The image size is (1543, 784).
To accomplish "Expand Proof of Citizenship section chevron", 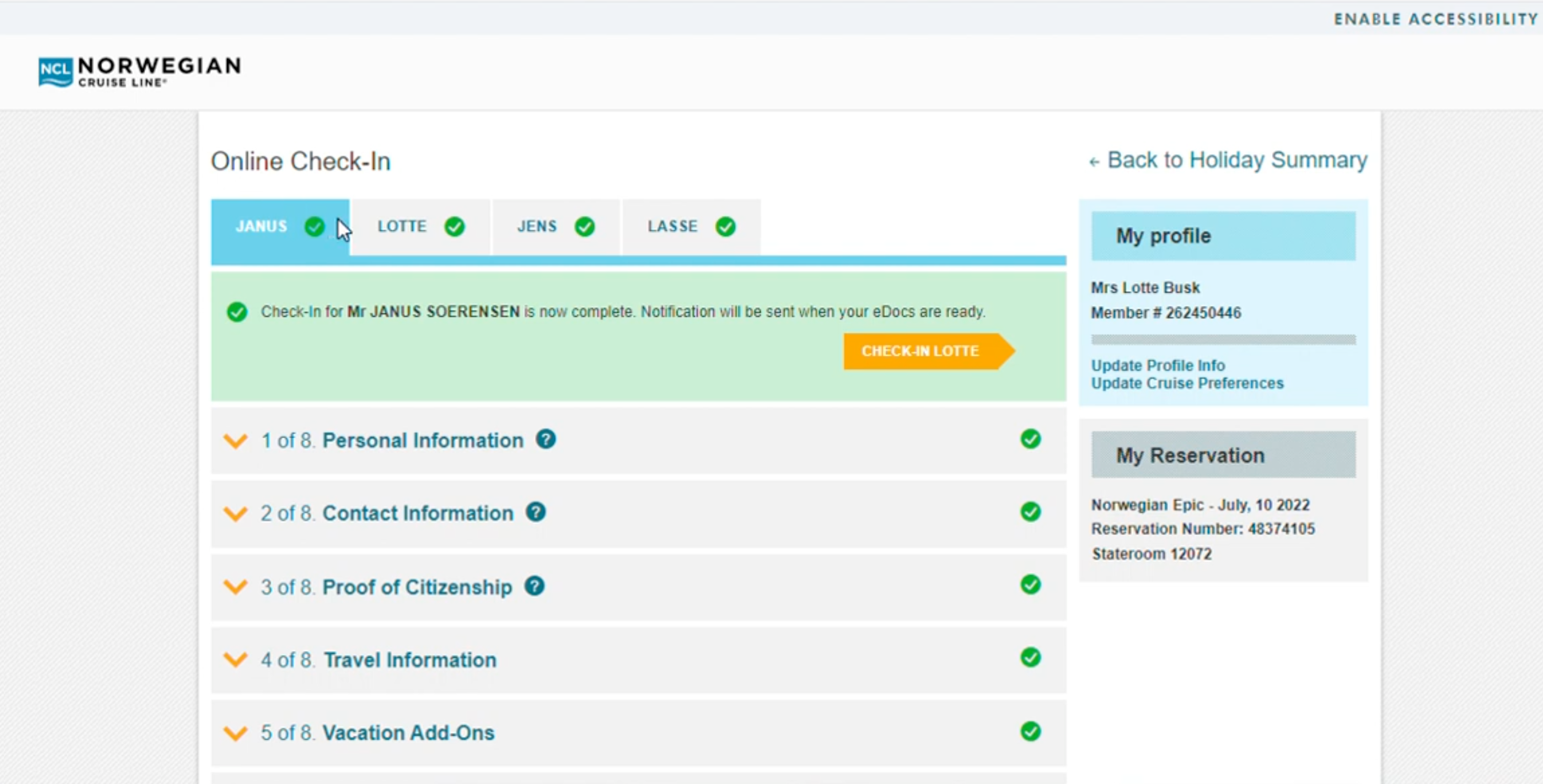I will [x=235, y=587].
